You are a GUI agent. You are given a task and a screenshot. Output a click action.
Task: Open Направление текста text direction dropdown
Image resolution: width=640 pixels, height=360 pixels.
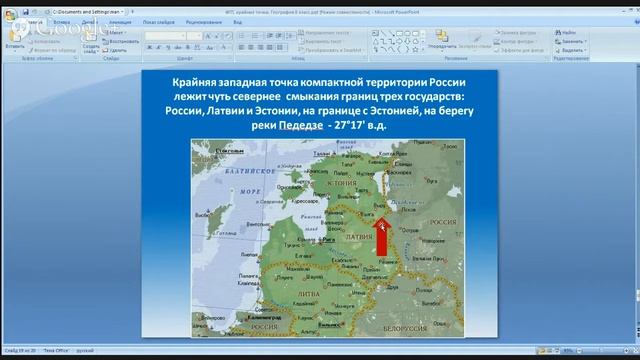[x=324, y=33]
